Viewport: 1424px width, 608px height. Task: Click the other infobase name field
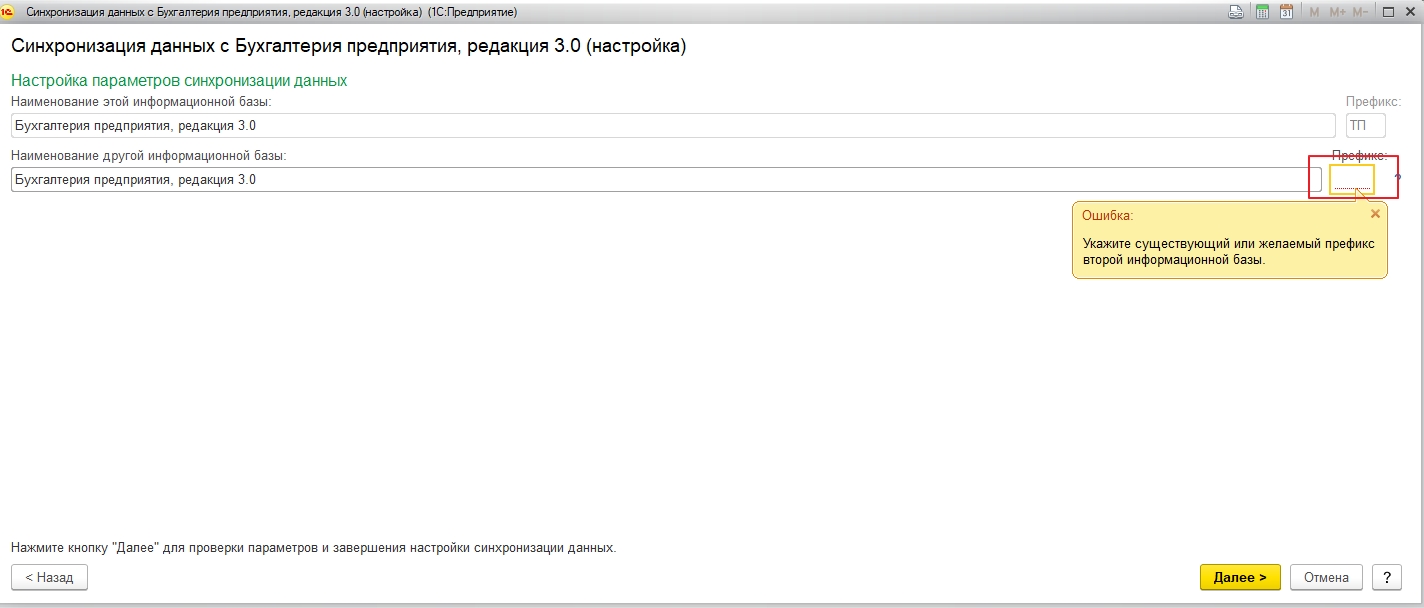(666, 180)
